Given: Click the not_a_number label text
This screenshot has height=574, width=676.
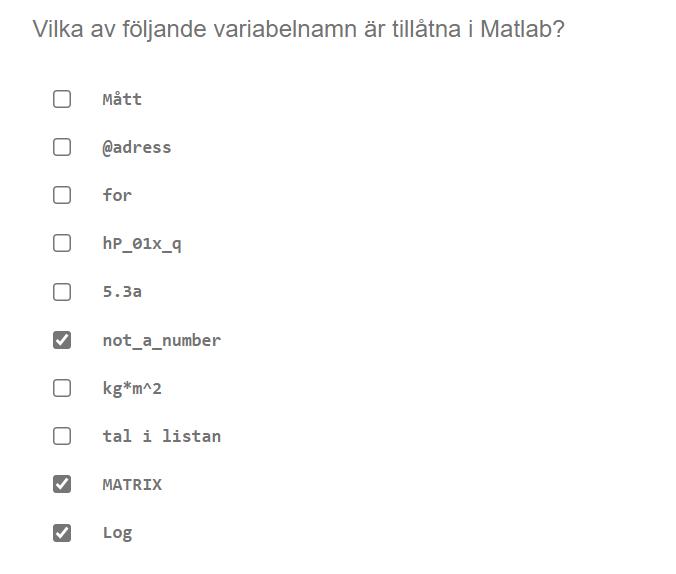Looking at the screenshot, I should tap(161, 340).
